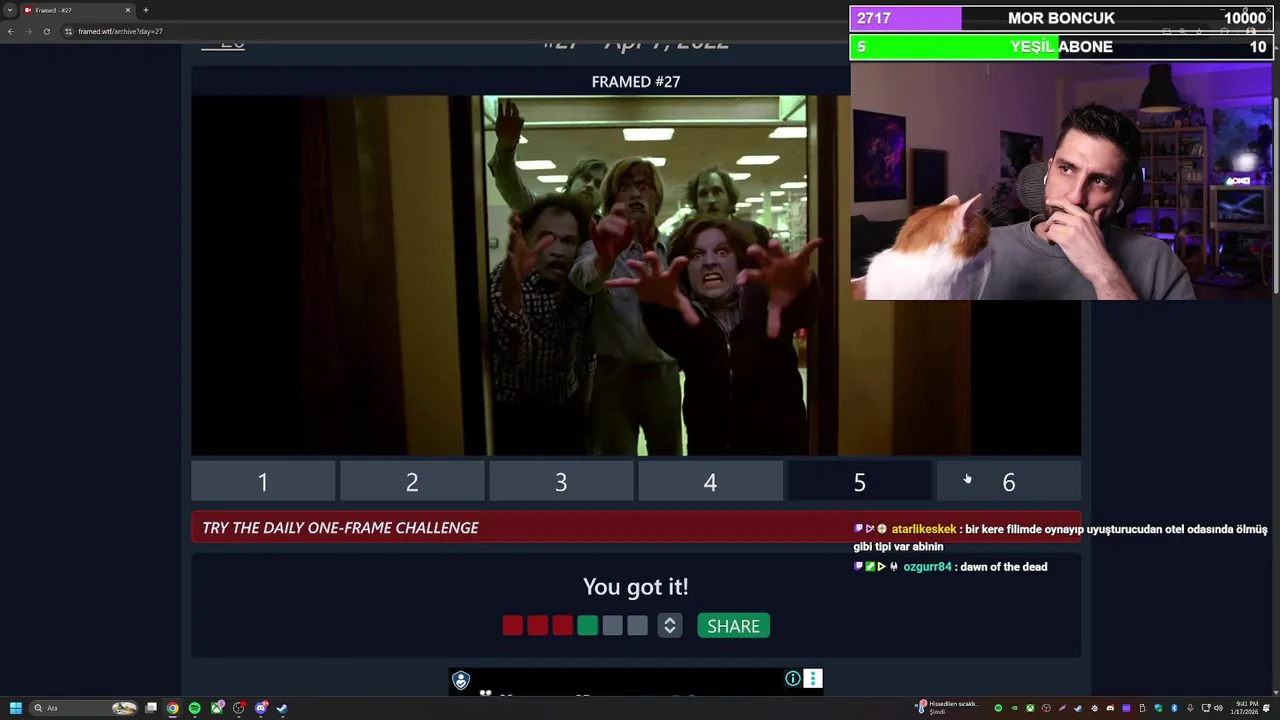The image size is (1280, 720).
Task: Click the volume speaker icon in the system tray
Action: point(1219,708)
